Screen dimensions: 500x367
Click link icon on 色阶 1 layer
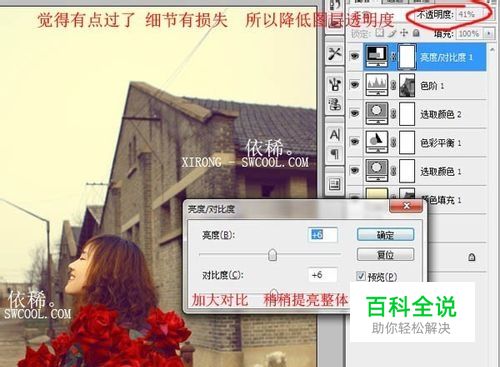[x=394, y=86]
